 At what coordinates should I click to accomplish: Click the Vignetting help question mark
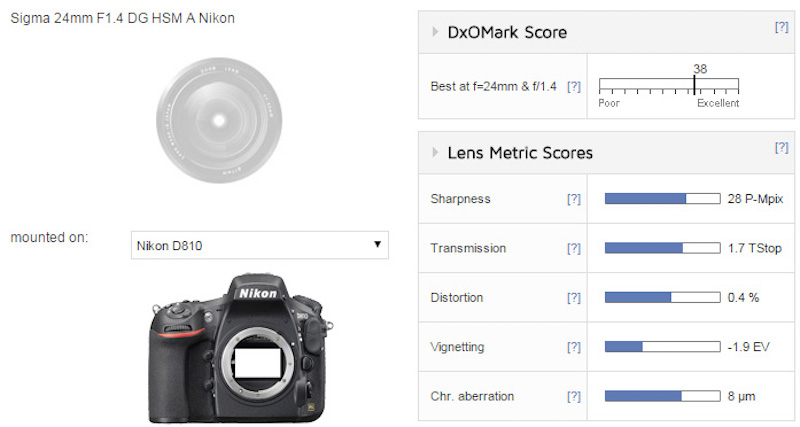[x=573, y=347]
